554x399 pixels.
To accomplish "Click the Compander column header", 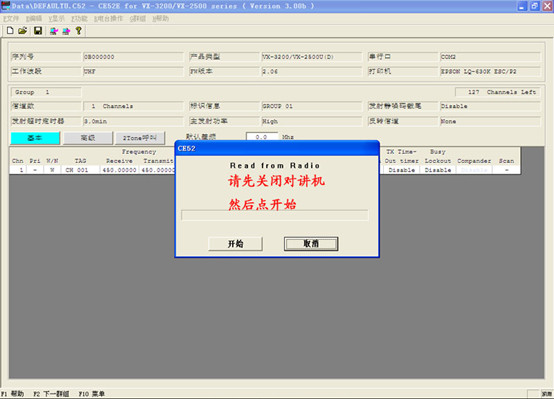I will 474,161.
